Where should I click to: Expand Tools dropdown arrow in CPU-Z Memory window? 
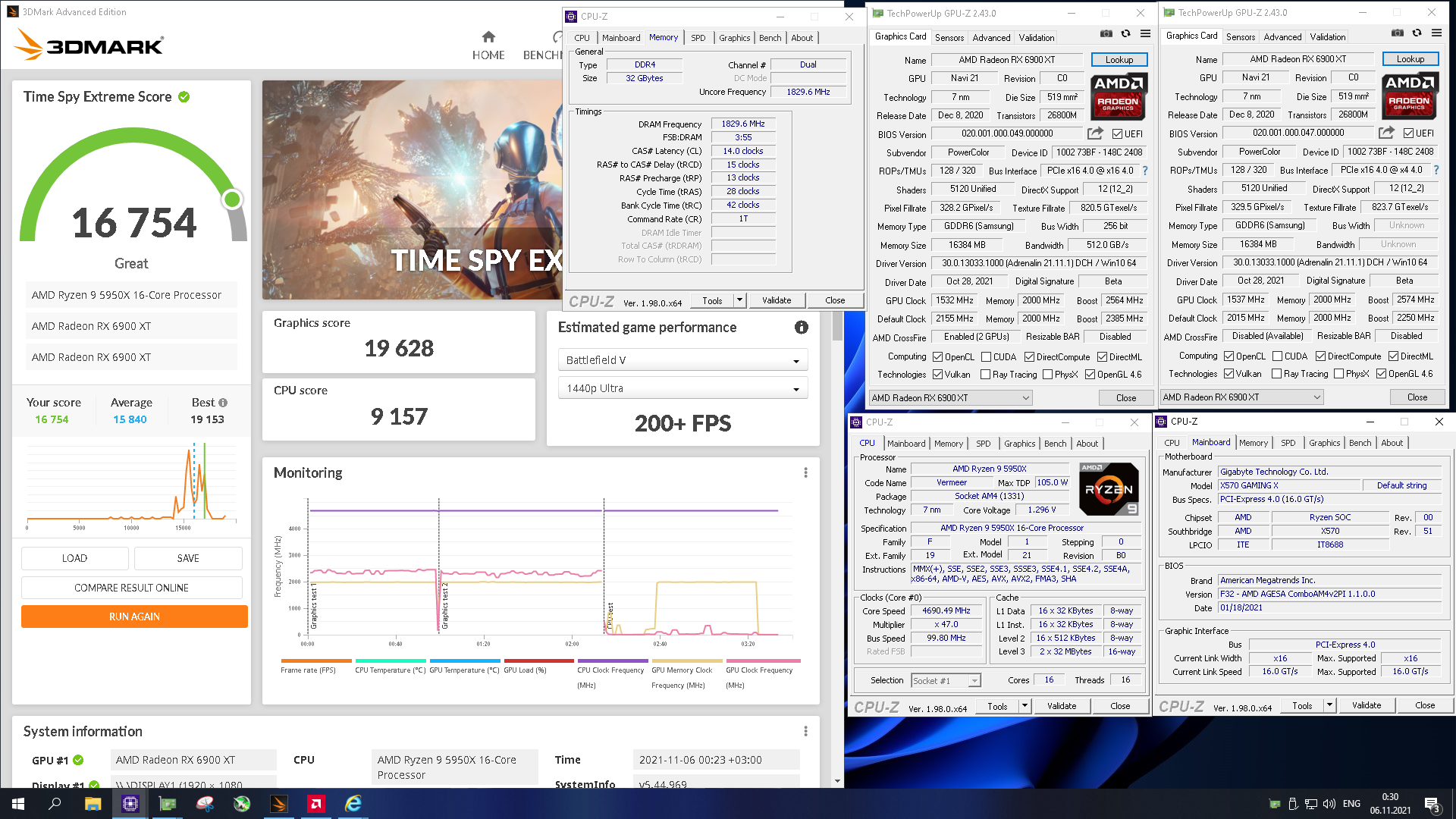[739, 300]
